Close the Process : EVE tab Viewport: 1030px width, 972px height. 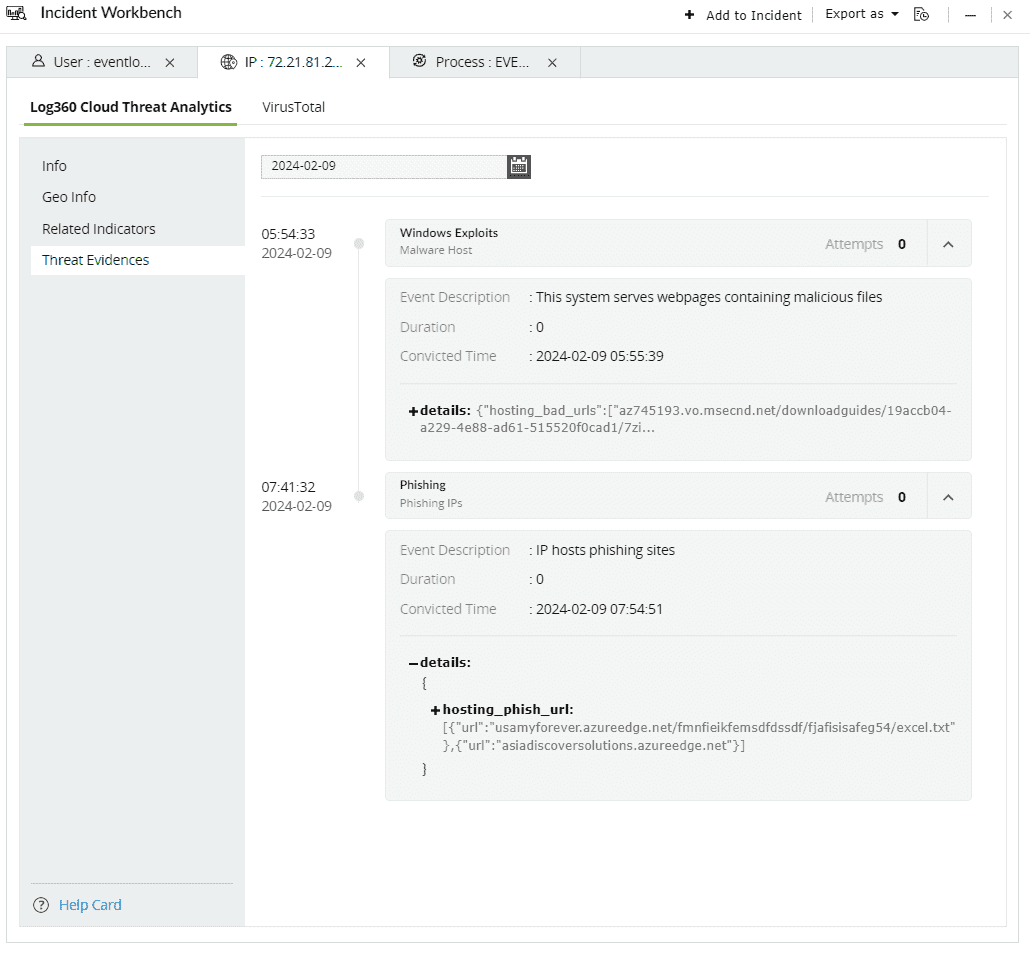click(552, 61)
